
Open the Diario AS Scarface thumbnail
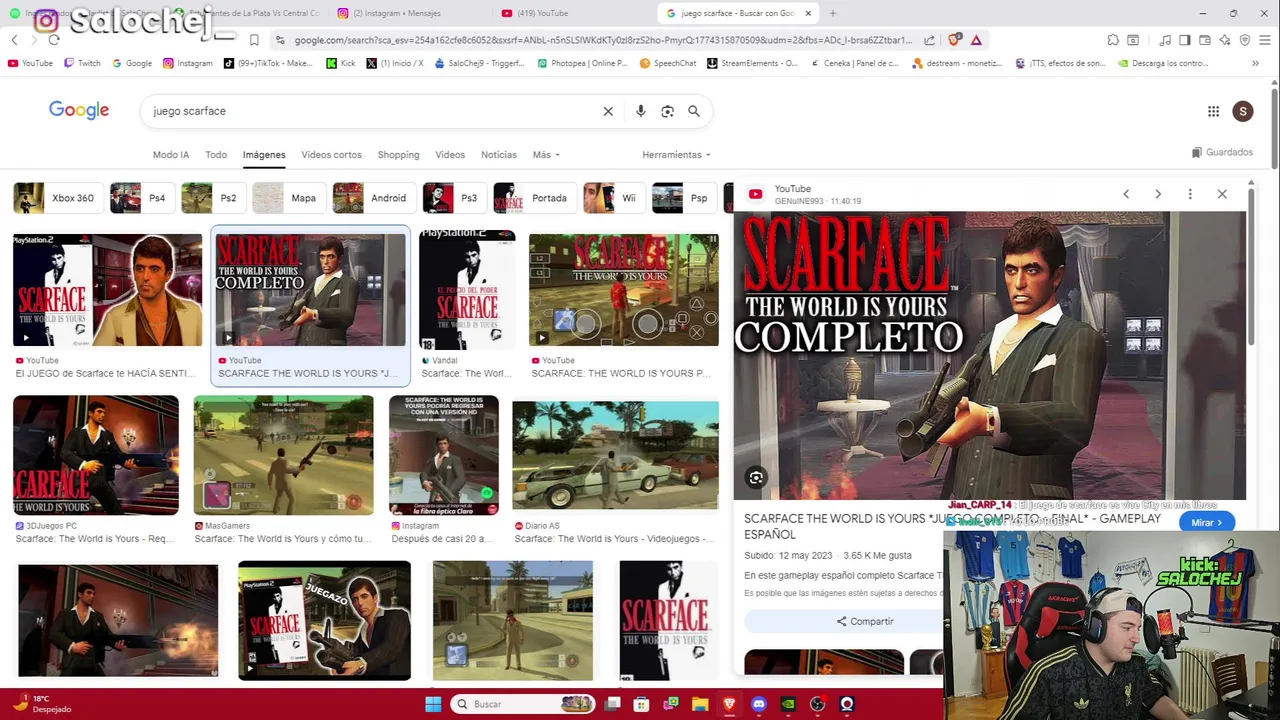click(x=615, y=455)
